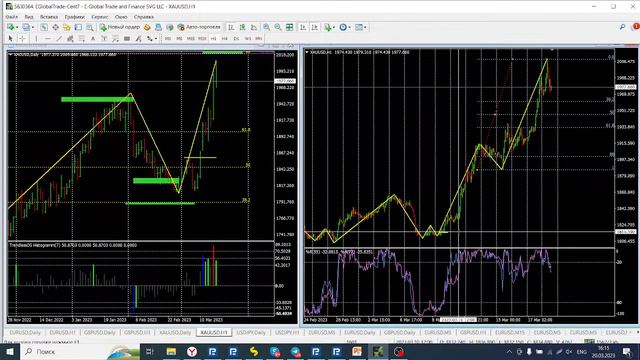Open the Strategy Tester icon
This screenshot has width=640, height=360.
click(x=89, y=27)
